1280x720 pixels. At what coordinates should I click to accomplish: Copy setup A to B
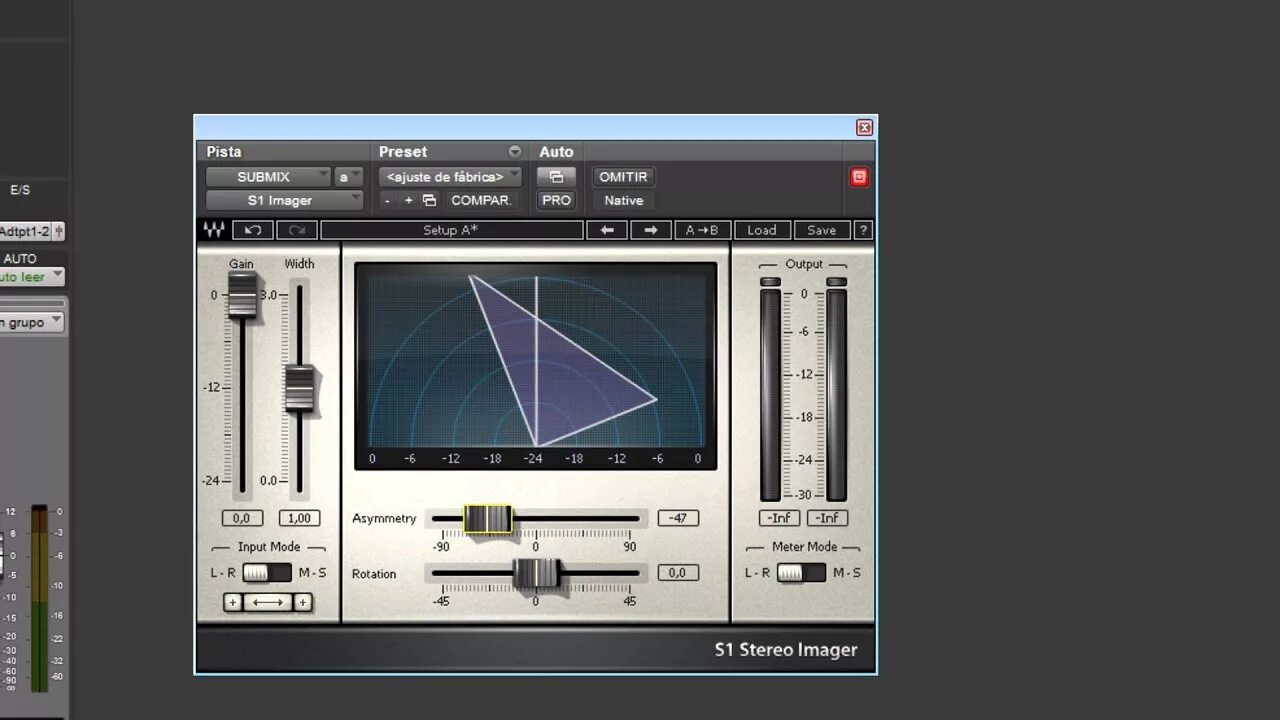(703, 230)
